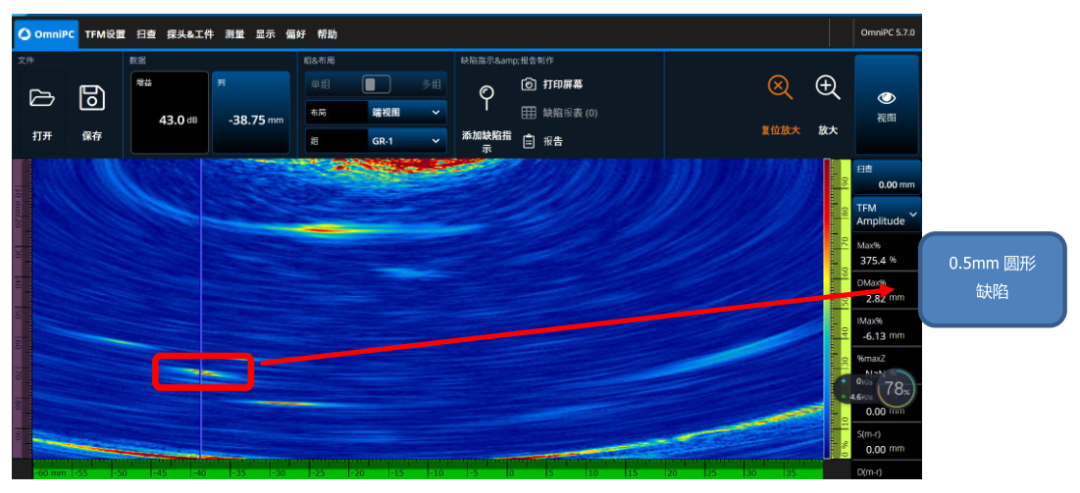Screen dimensions: 1080x493
Task: Click the 缺陷报表 table icon
Action: (529, 113)
